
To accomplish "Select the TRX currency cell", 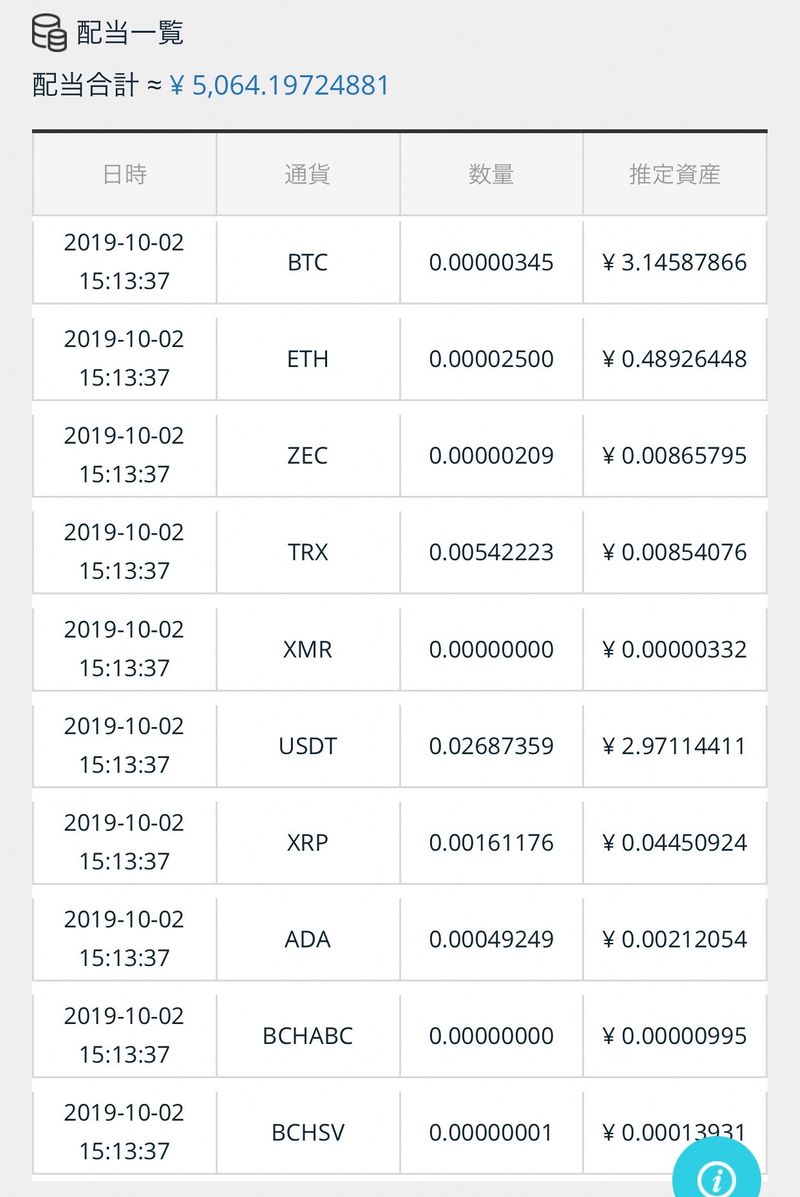I will [x=307, y=552].
